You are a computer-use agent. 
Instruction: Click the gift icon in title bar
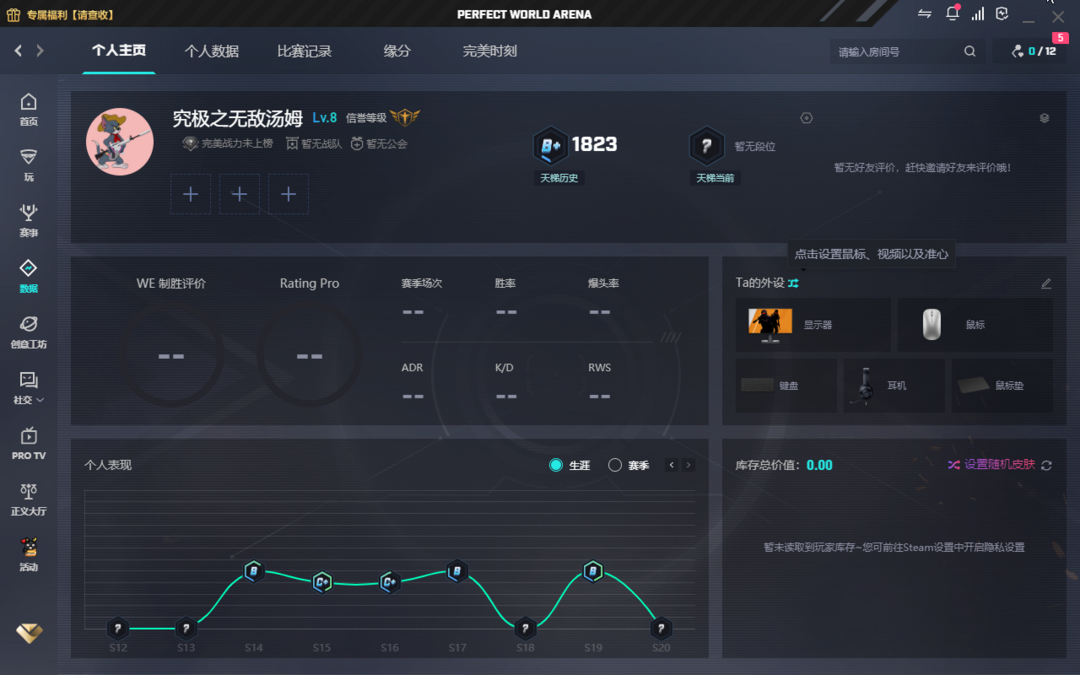pyautogui.click(x=13, y=14)
